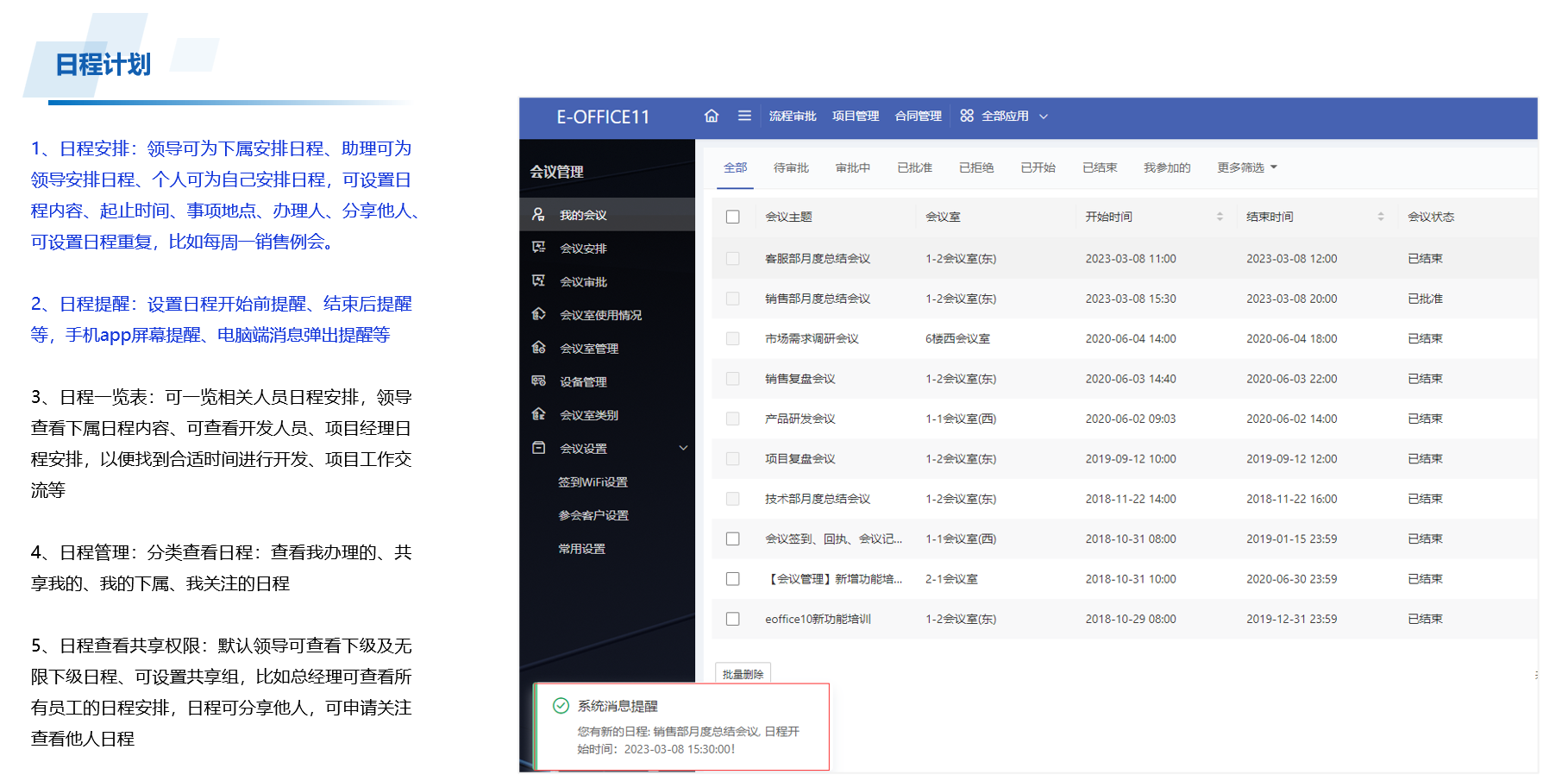Screen dimensions: 1568x781
Task: Check the 销售复盘会议 row checkbox
Action: click(733, 379)
